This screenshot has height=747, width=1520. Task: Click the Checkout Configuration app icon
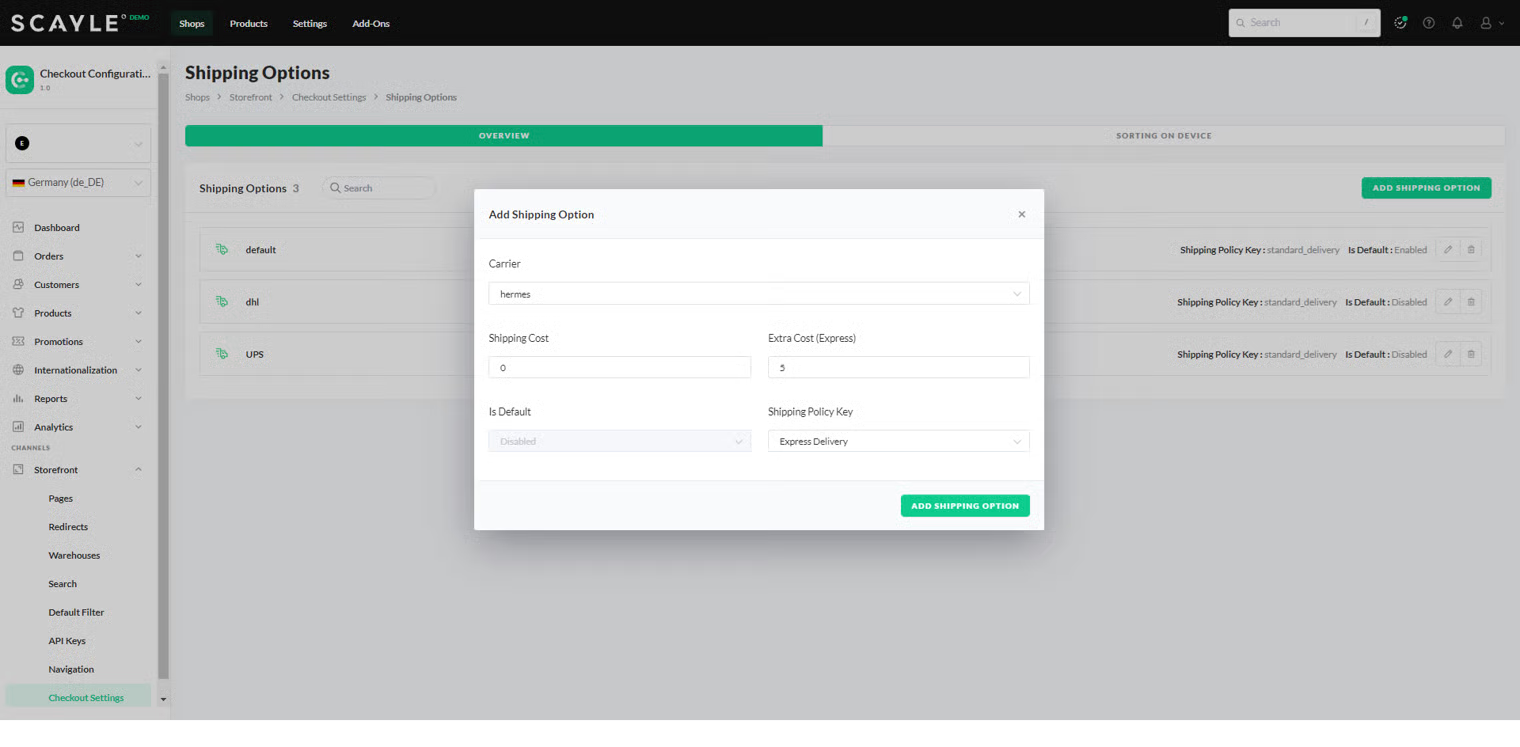coord(19,79)
